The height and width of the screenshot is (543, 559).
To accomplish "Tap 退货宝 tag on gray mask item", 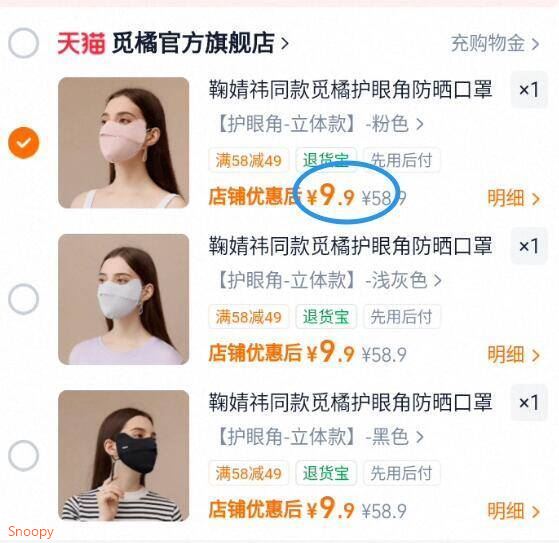I will coord(326,317).
